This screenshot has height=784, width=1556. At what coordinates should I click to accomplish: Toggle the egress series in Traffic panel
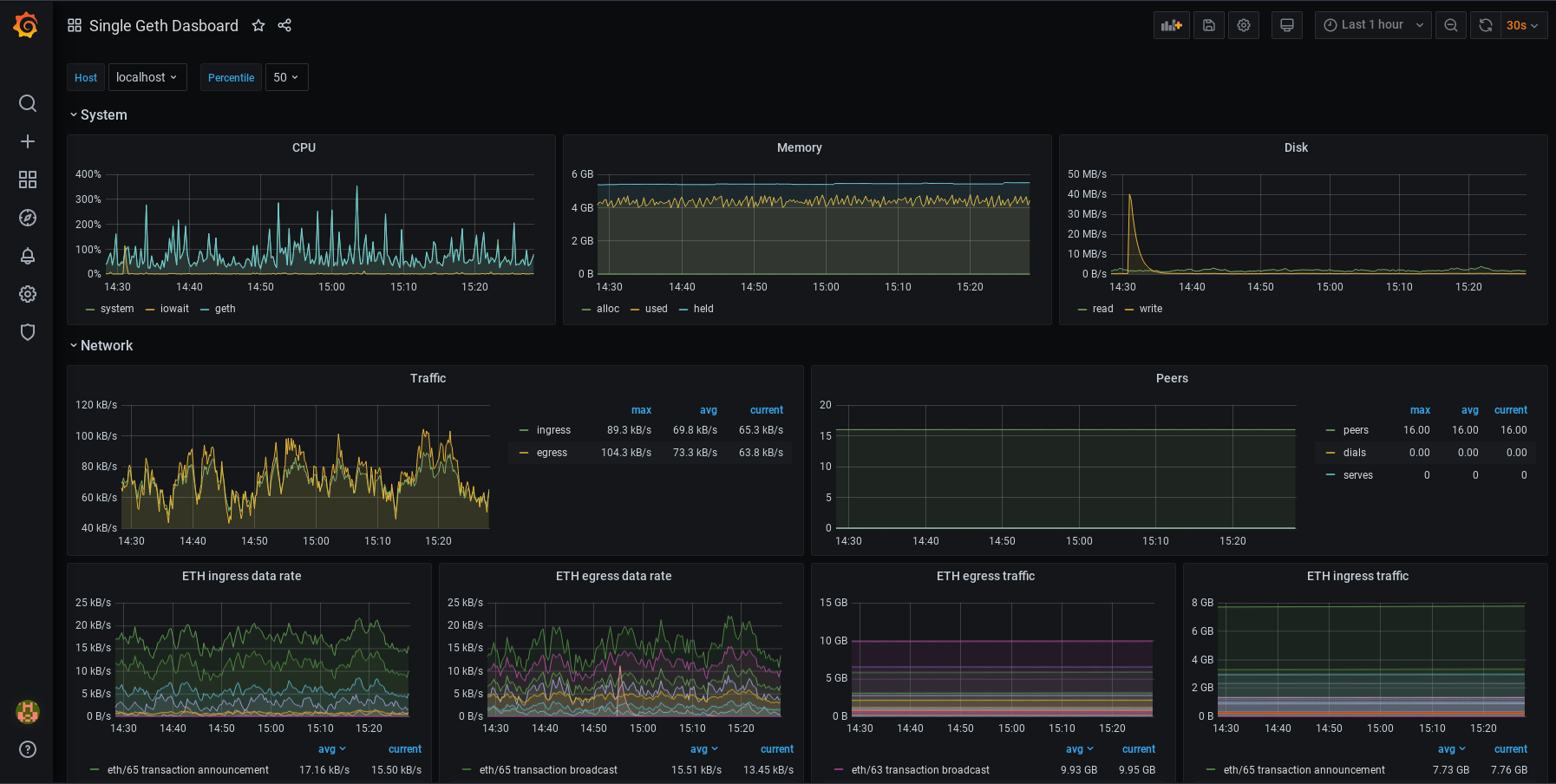coord(552,452)
